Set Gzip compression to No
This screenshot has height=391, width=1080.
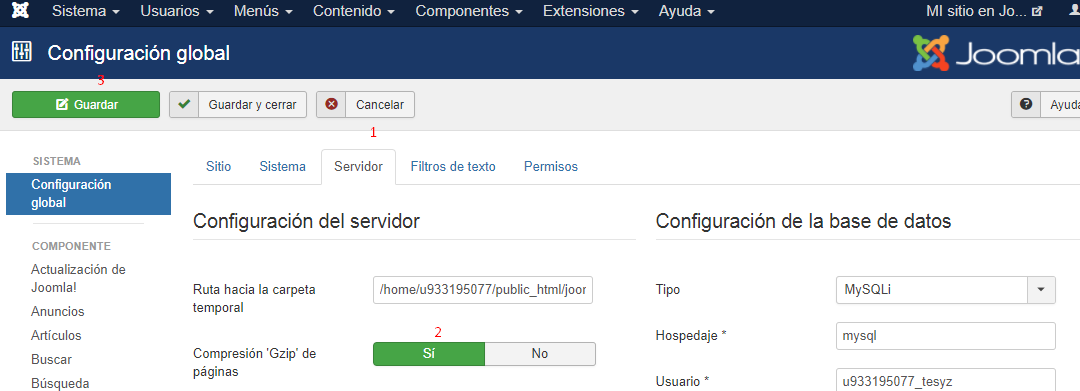coord(540,354)
